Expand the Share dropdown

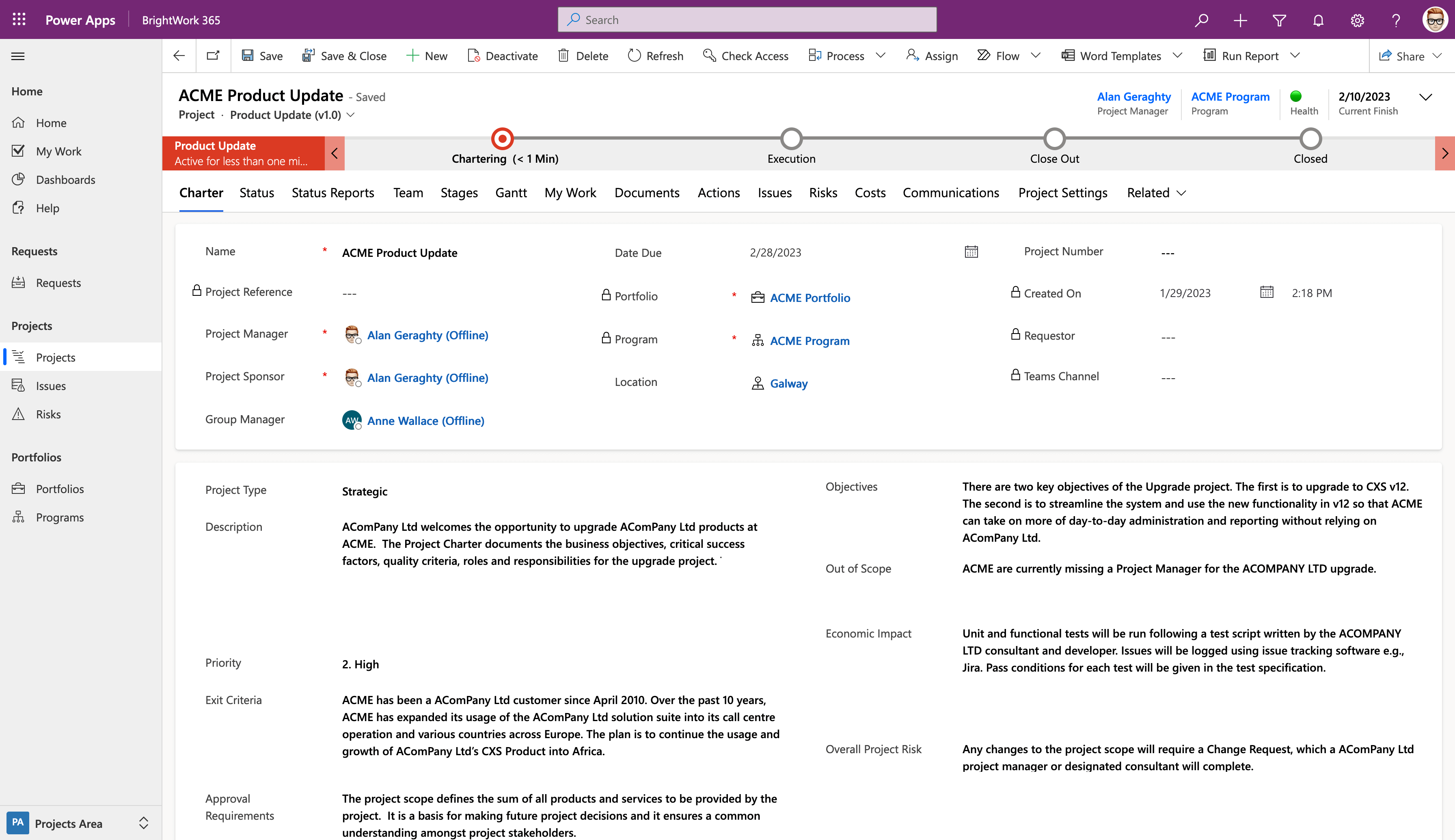click(1438, 55)
